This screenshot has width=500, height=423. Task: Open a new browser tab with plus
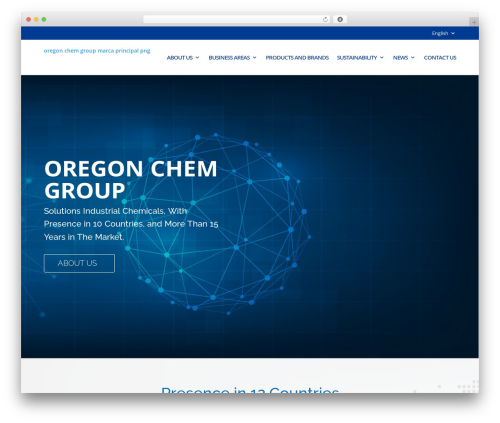click(474, 22)
